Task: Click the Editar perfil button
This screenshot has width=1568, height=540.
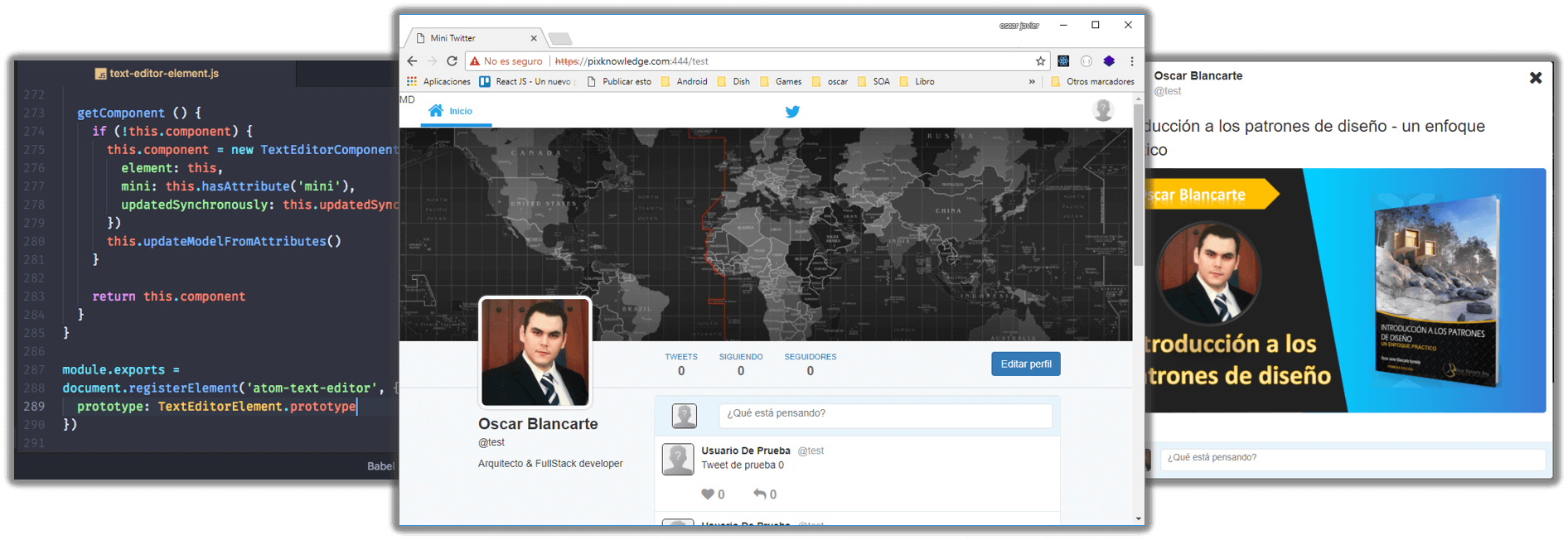Action: [x=1025, y=364]
